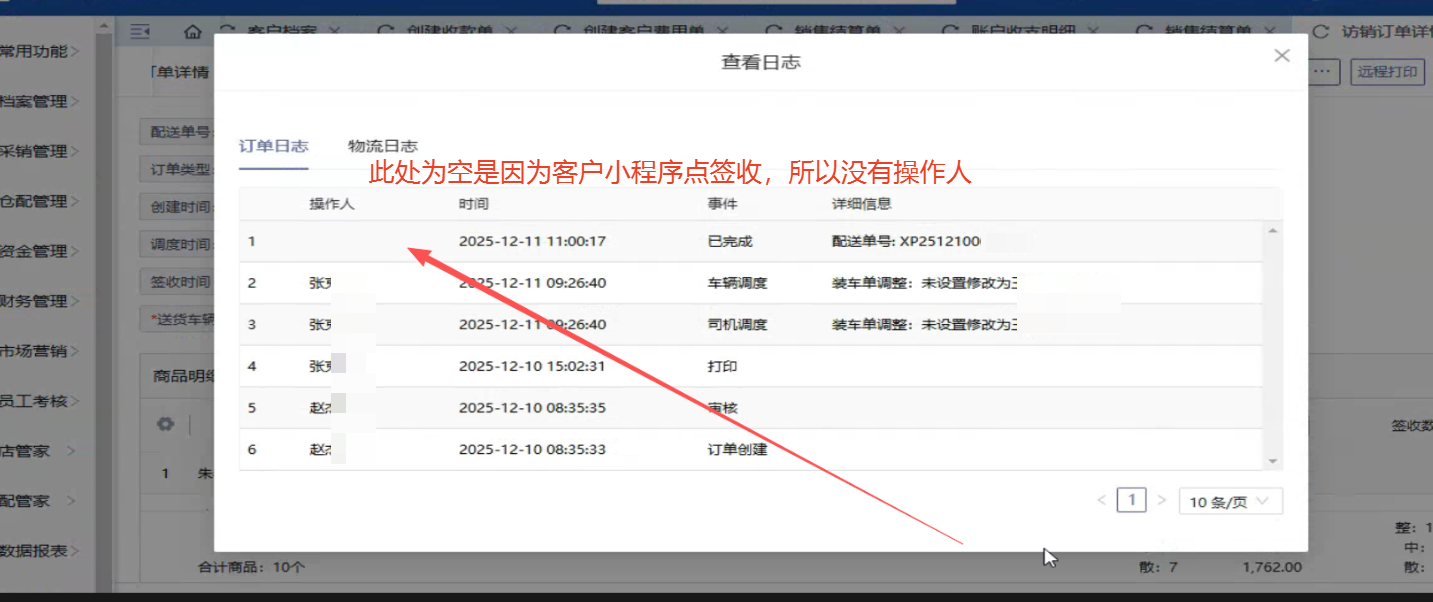Click page number 1 in pagination
This screenshot has width=1433, height=602.
tap(1131, 500)
